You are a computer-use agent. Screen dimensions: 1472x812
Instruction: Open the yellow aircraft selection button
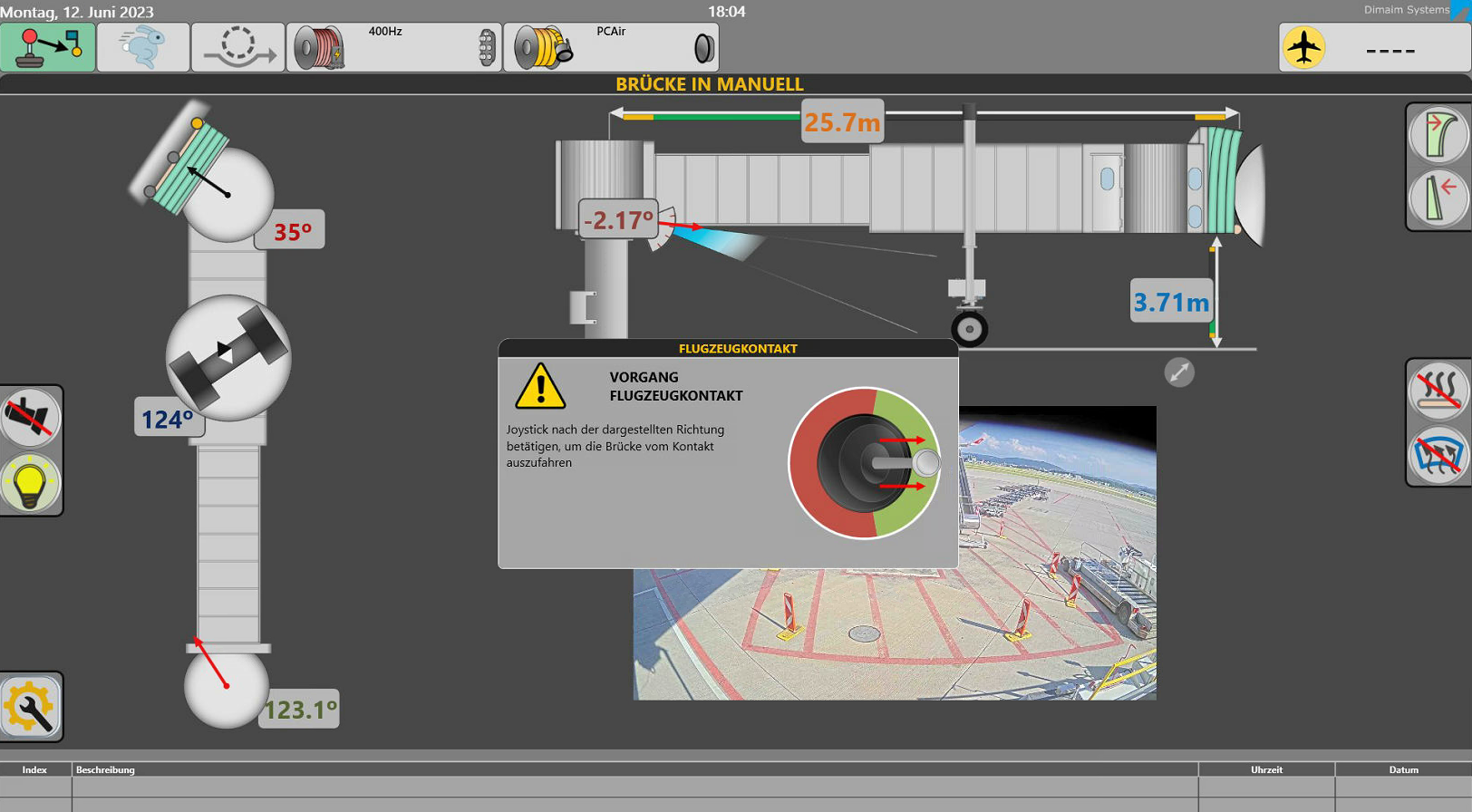tap(1303, 47)
